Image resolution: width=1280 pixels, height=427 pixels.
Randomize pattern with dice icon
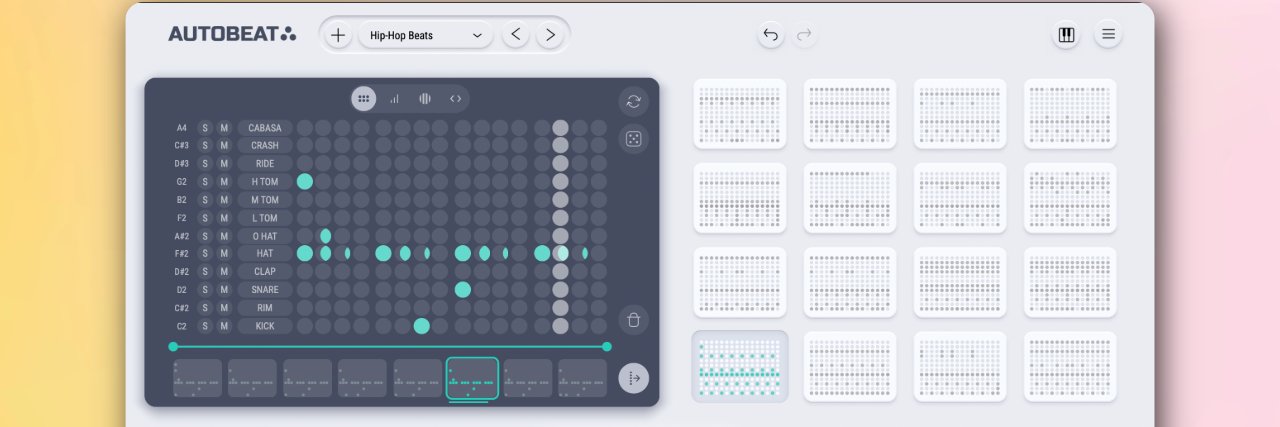[633, 139]
